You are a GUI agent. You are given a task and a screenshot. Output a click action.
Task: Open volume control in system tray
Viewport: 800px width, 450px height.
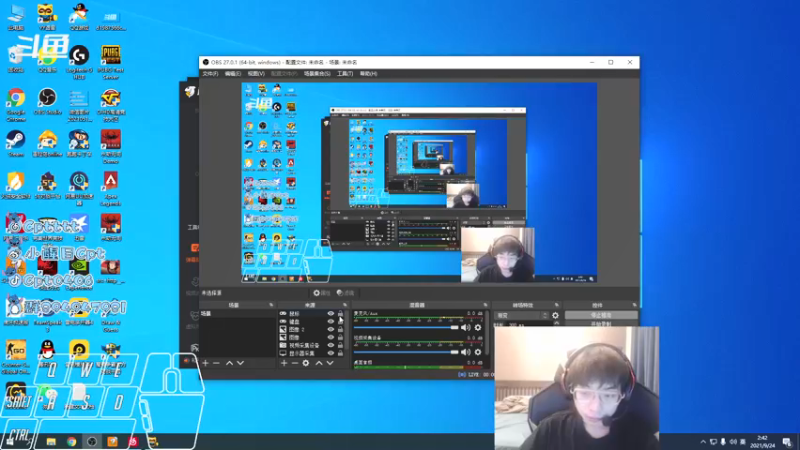tap(733, 442)
